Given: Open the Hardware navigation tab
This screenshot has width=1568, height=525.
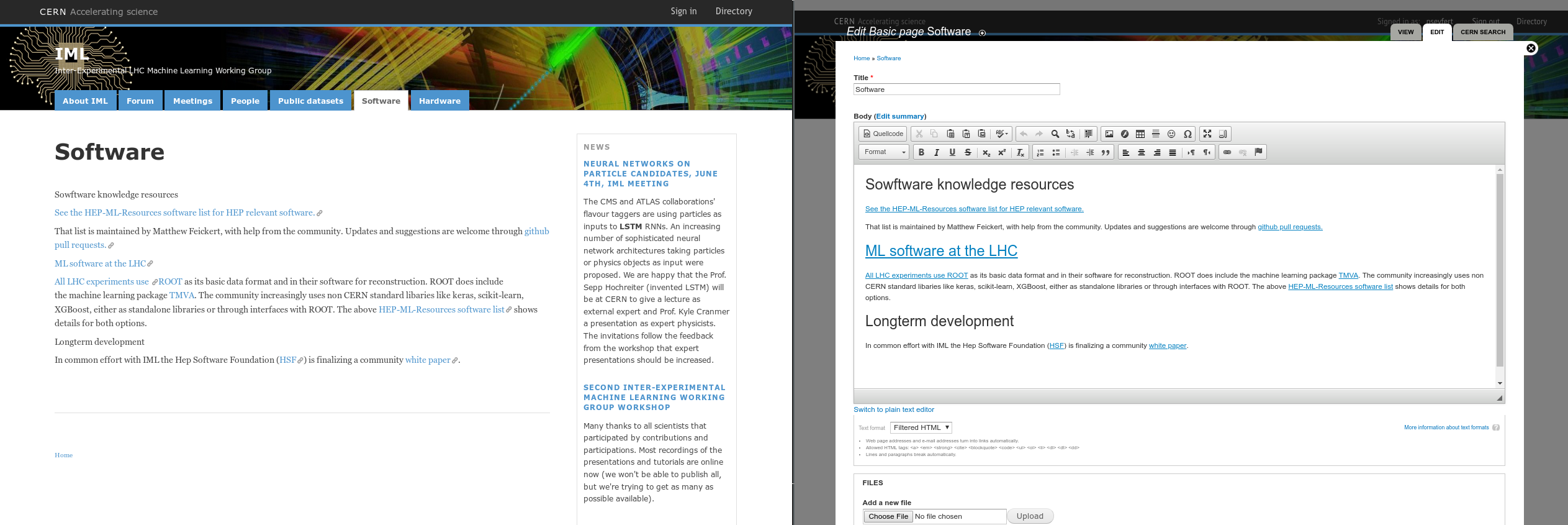Looking at the screenshot, I should click(x=439, y=101).
